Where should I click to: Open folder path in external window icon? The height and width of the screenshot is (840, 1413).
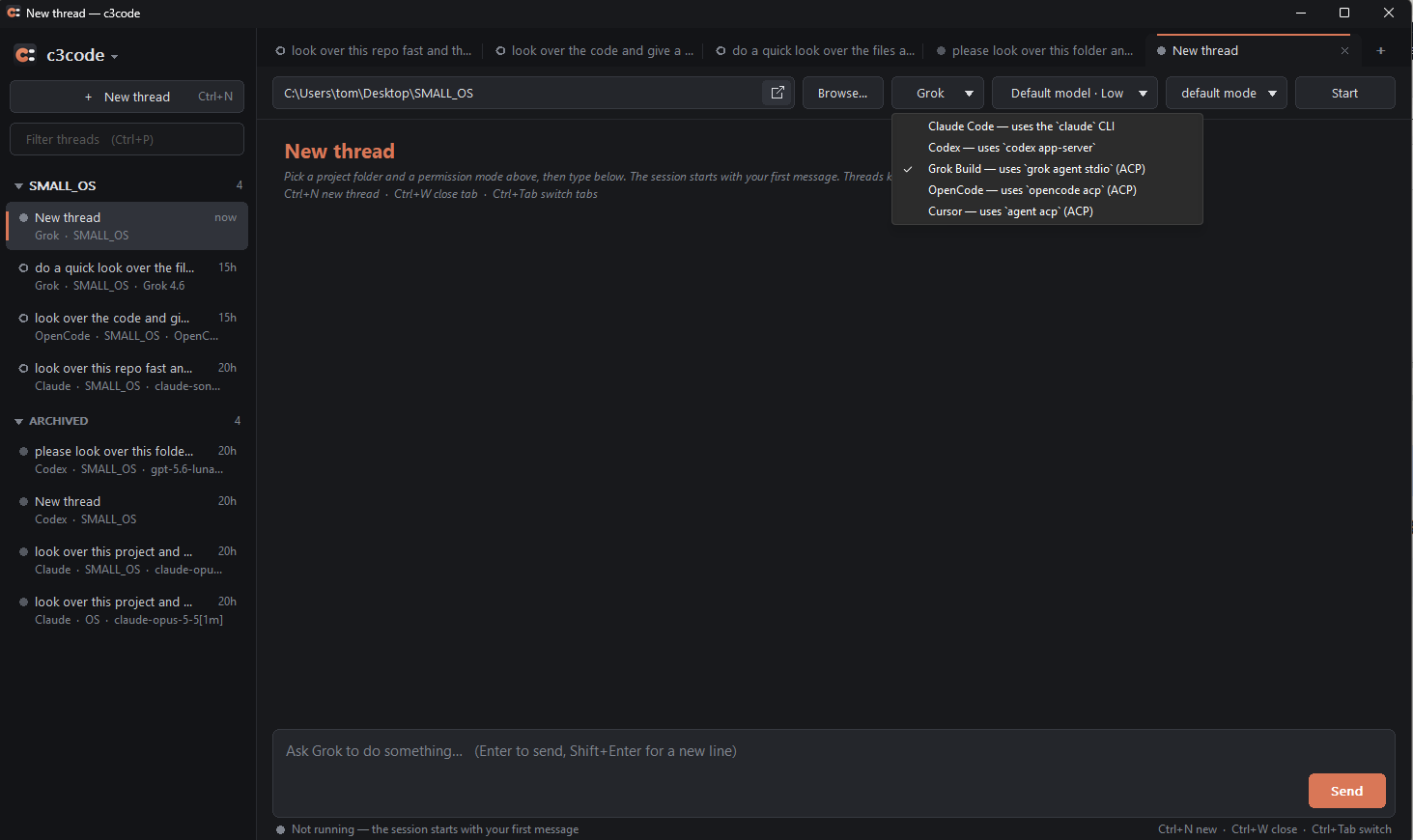pos(777,93)
